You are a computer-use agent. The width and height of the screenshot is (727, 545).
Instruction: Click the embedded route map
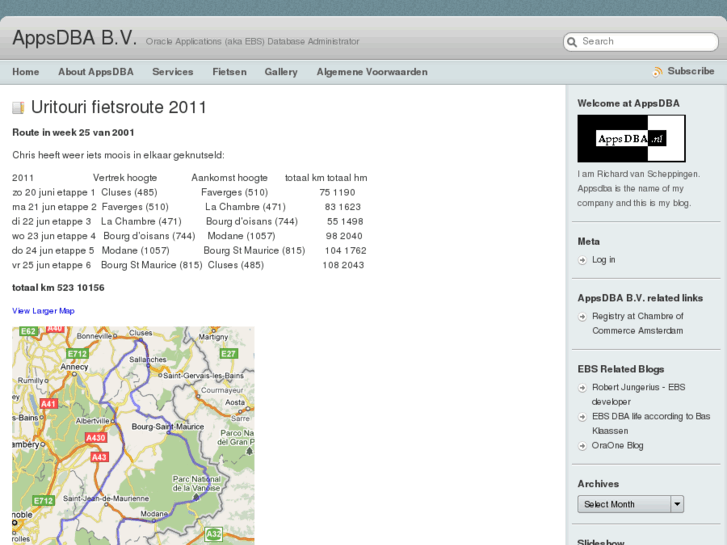click(x=133, y=435)
